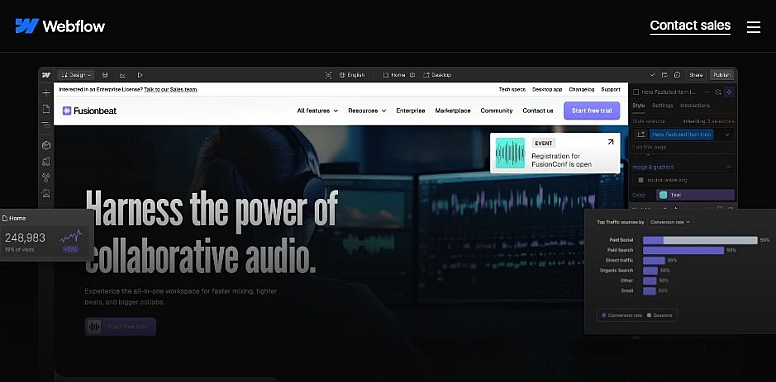776x382 pixels.
Task: Open the Navigator layers icon in the sidebar
Action: [46, 124]
